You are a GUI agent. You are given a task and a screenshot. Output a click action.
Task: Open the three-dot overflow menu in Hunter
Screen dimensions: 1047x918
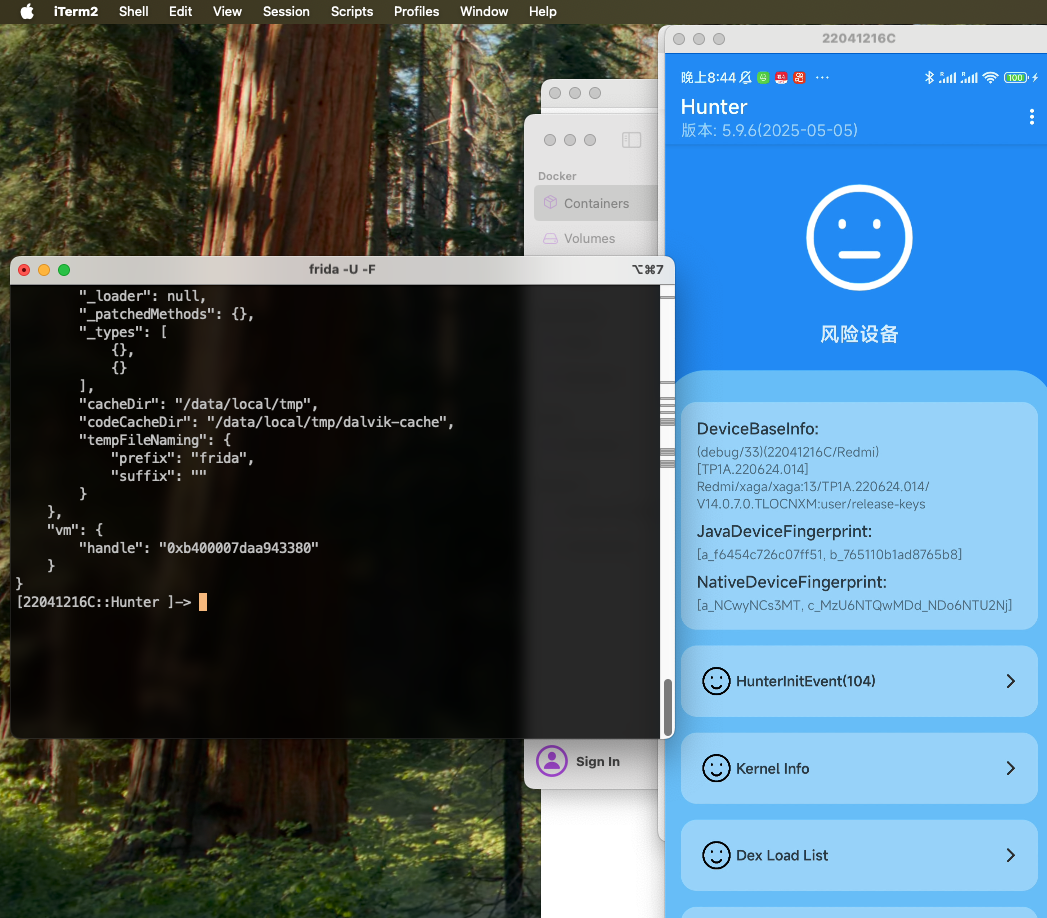[1031, 117]
